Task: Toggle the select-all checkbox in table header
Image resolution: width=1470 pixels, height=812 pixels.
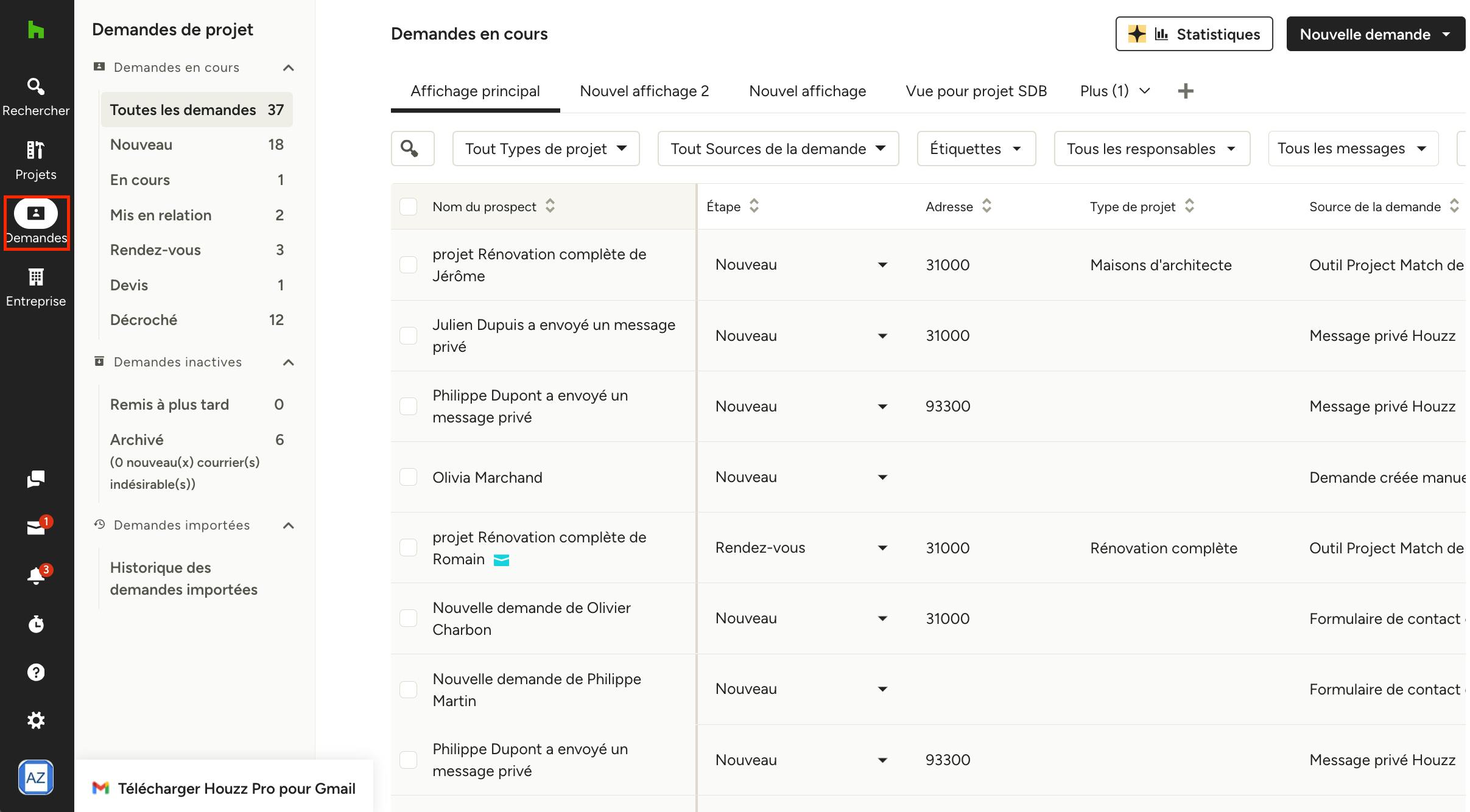Action: [x=408, y=206]
